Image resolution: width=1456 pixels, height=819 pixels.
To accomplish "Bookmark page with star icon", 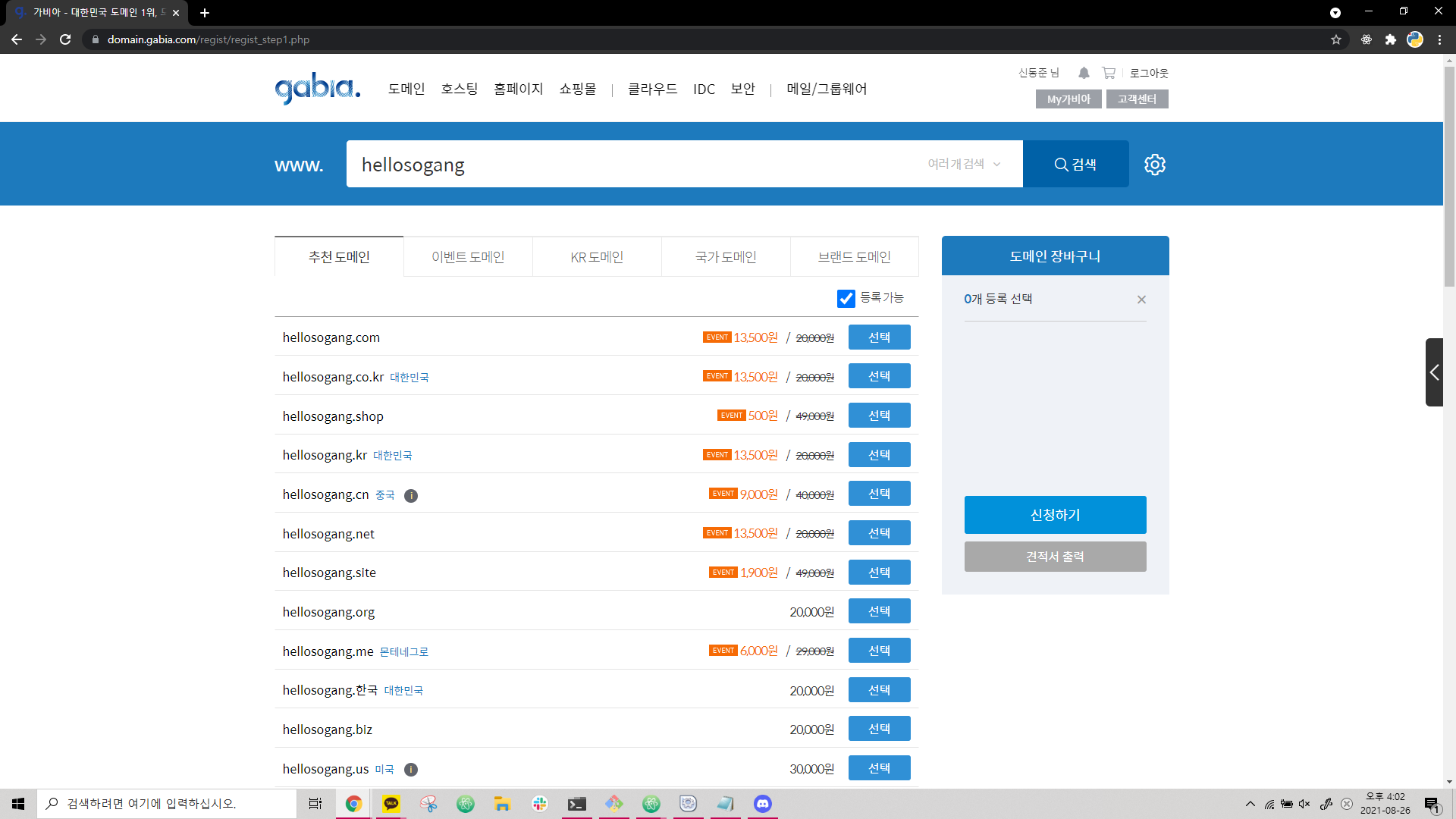I will [x=1335, y=39].
